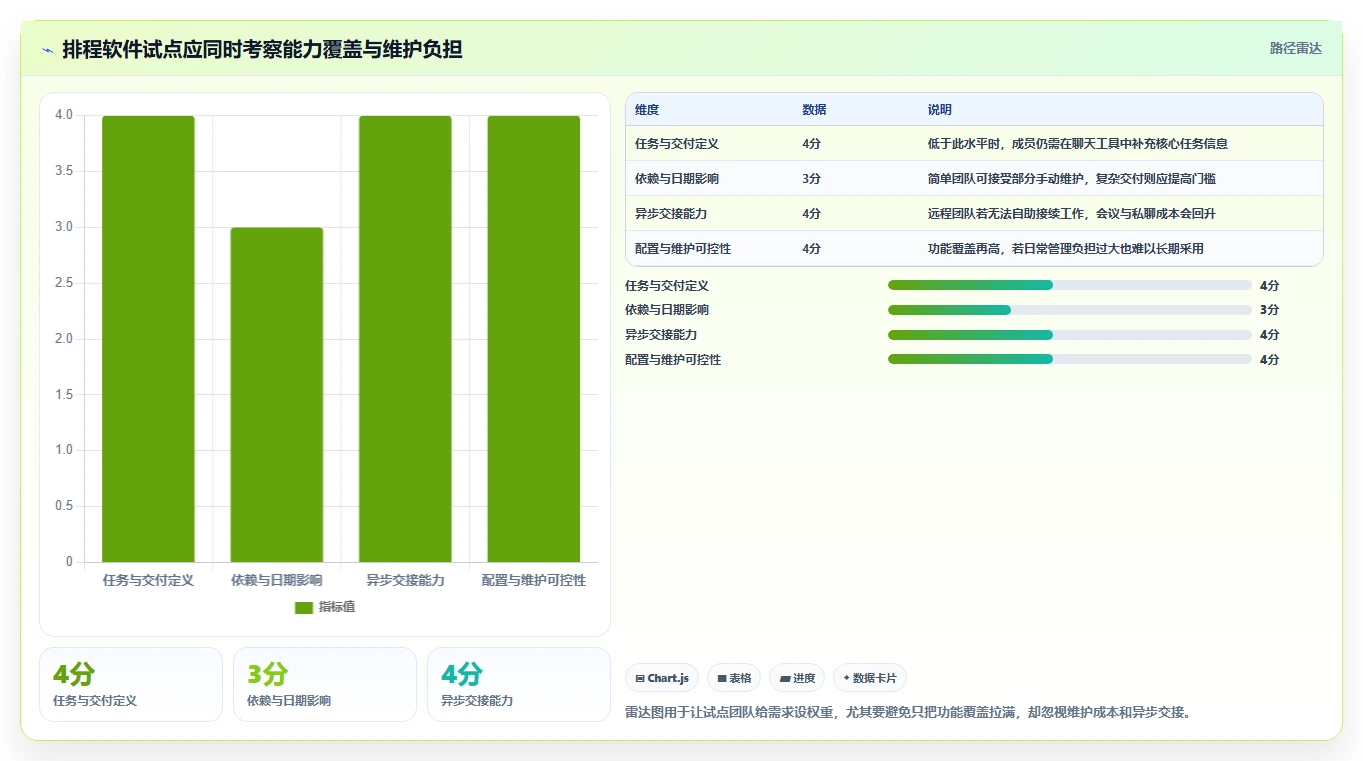Click the 异步交接能力 bar in chart
This screenshot has width=1363, height=761.
405,339
